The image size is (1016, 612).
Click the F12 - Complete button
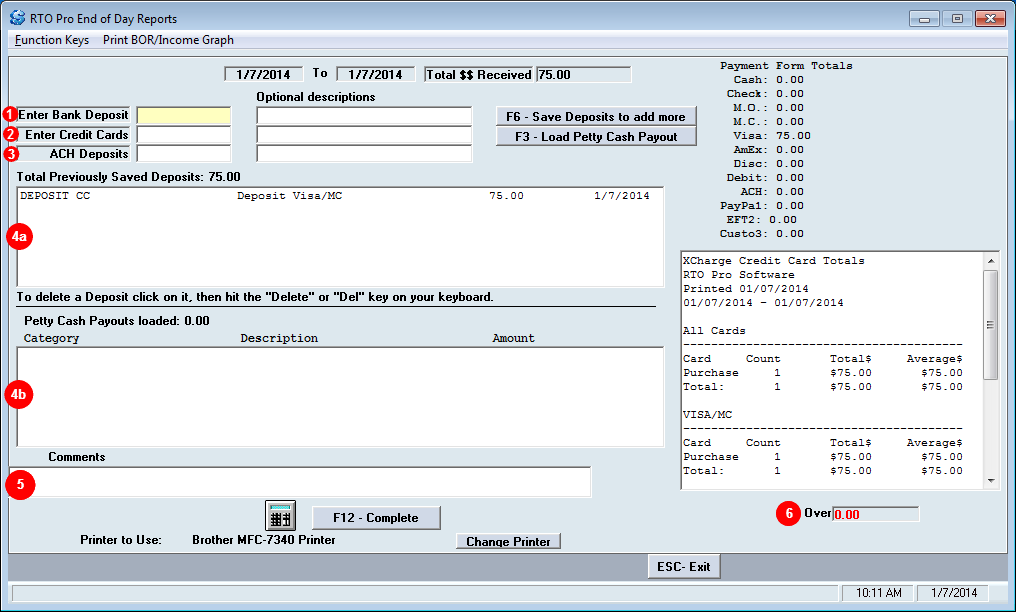tap(376, 517)
